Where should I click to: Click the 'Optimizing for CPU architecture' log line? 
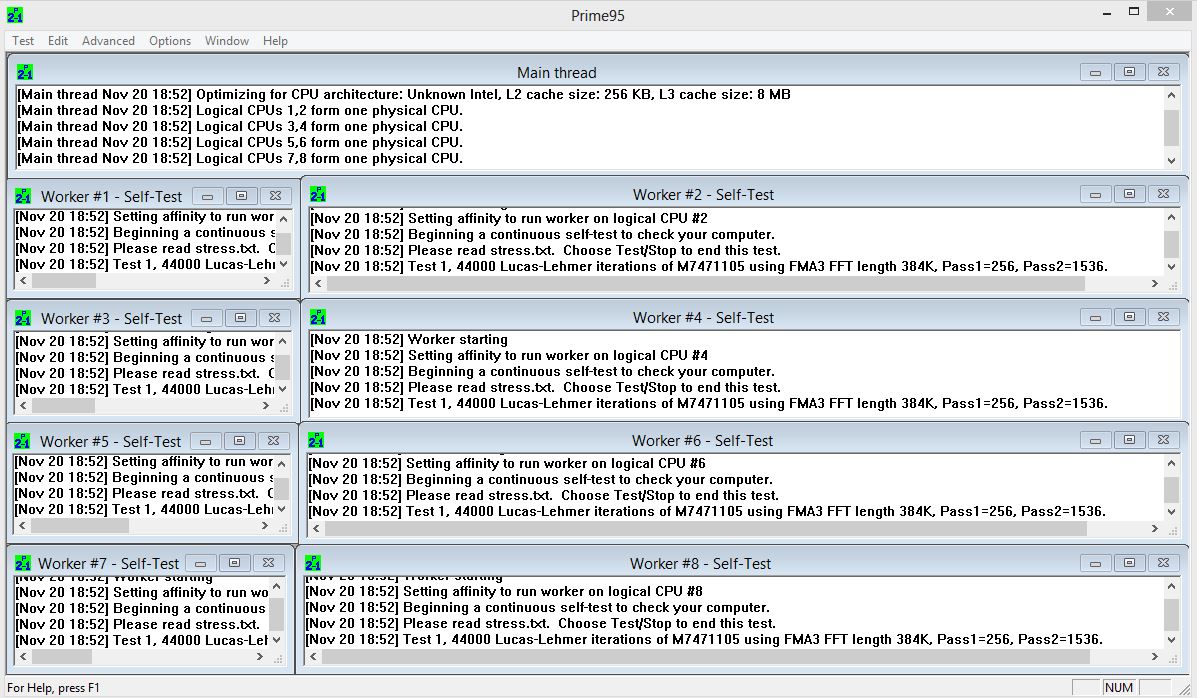click(x=404, y=94)
